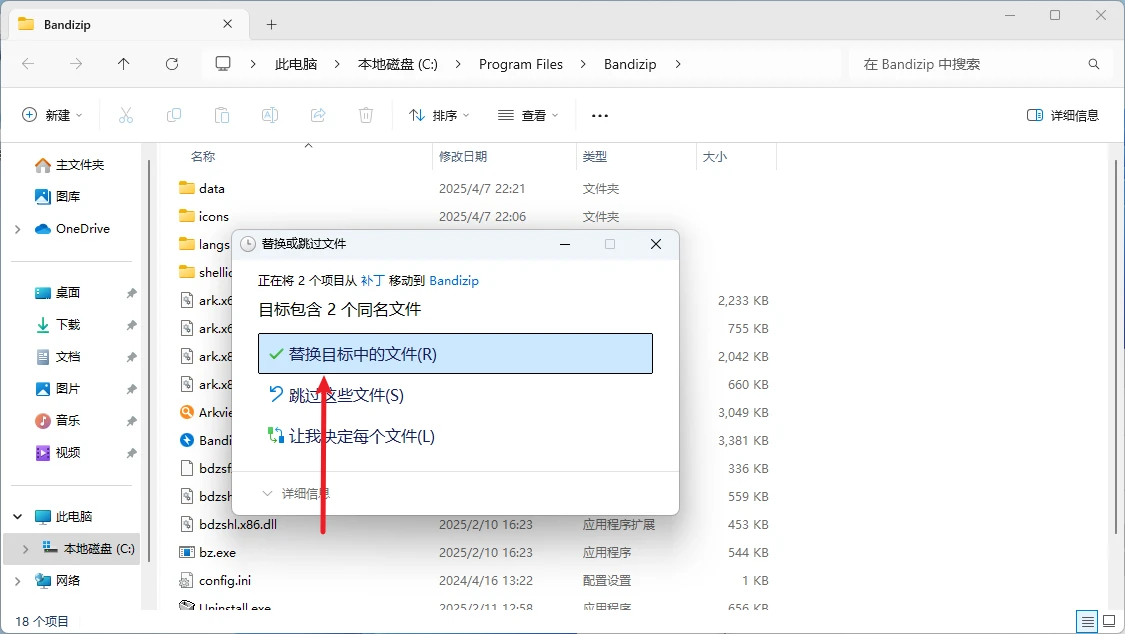The height and width of the screenshot is (634, 1125).
Task: Click the monitor icon in address bar
Action: click(x=223, y=64)
